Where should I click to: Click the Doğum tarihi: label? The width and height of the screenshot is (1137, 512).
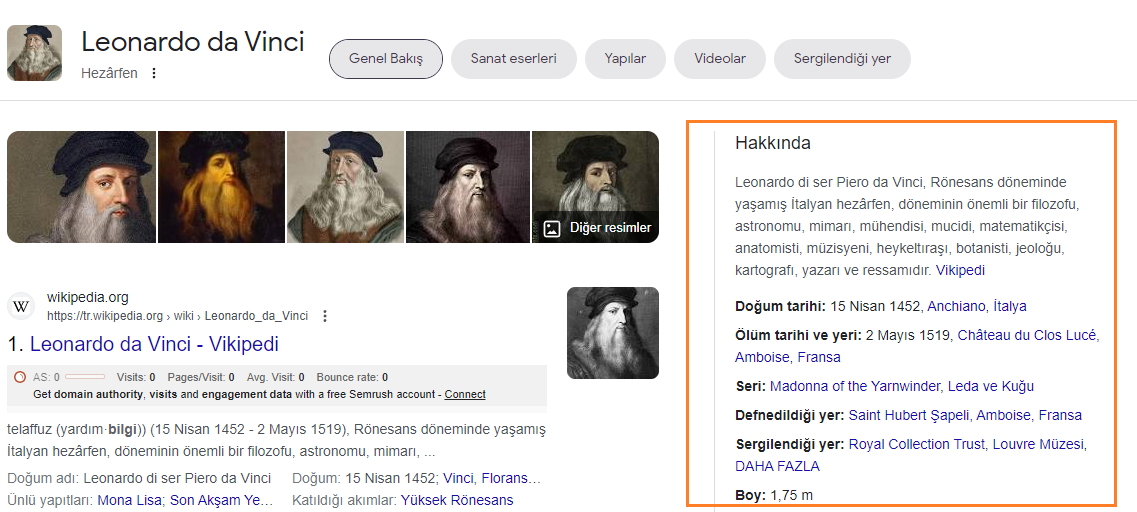pyautogui.click(x=780, y=306)
